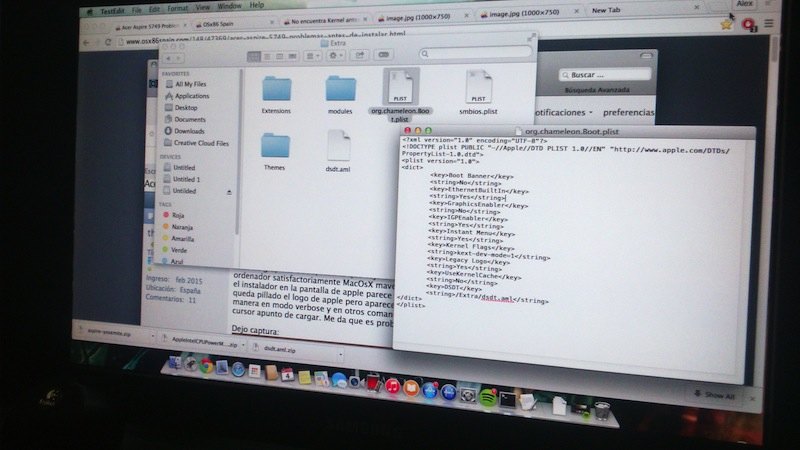Open the Chrome hamburger menu
800x450 pixels.
pos(769,23)
